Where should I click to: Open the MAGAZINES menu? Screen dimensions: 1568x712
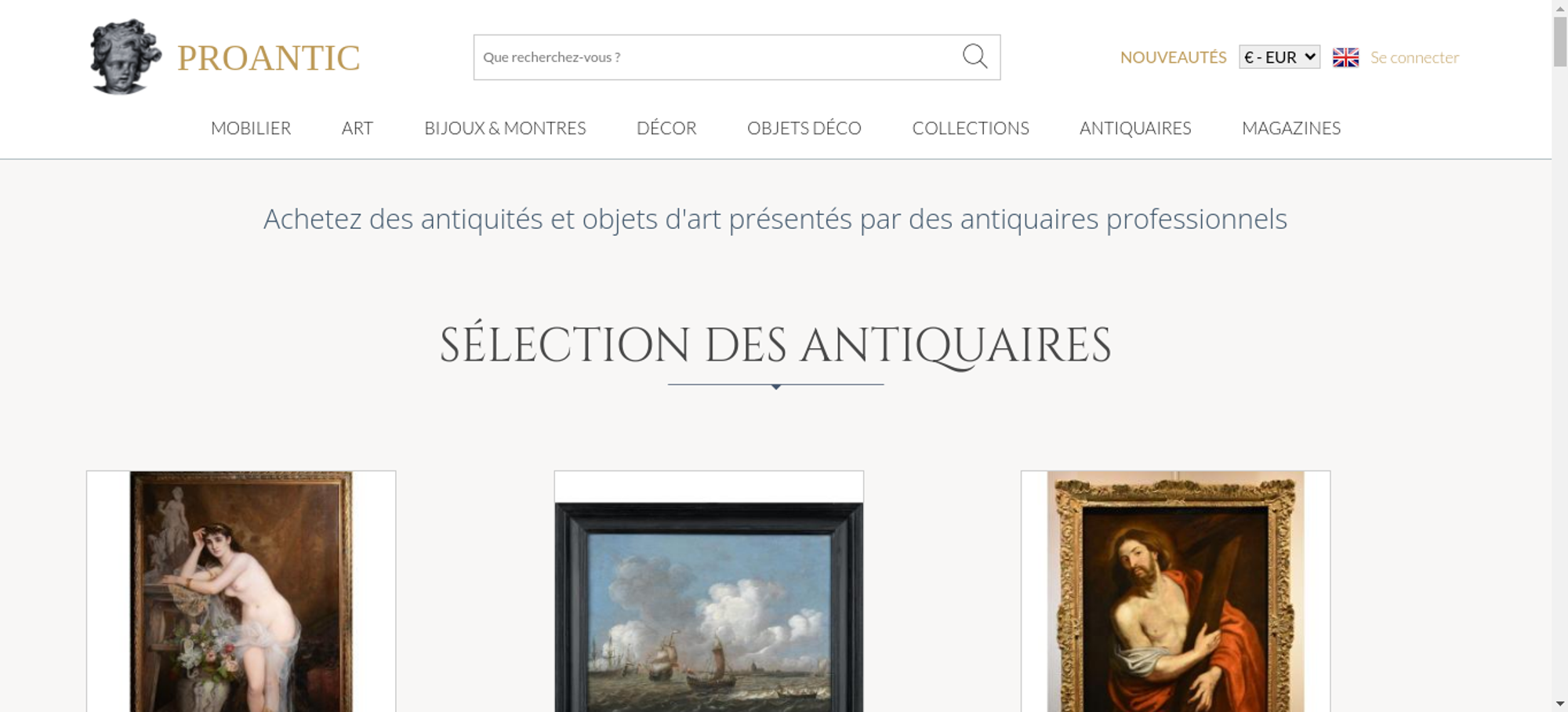[1291, 128]
